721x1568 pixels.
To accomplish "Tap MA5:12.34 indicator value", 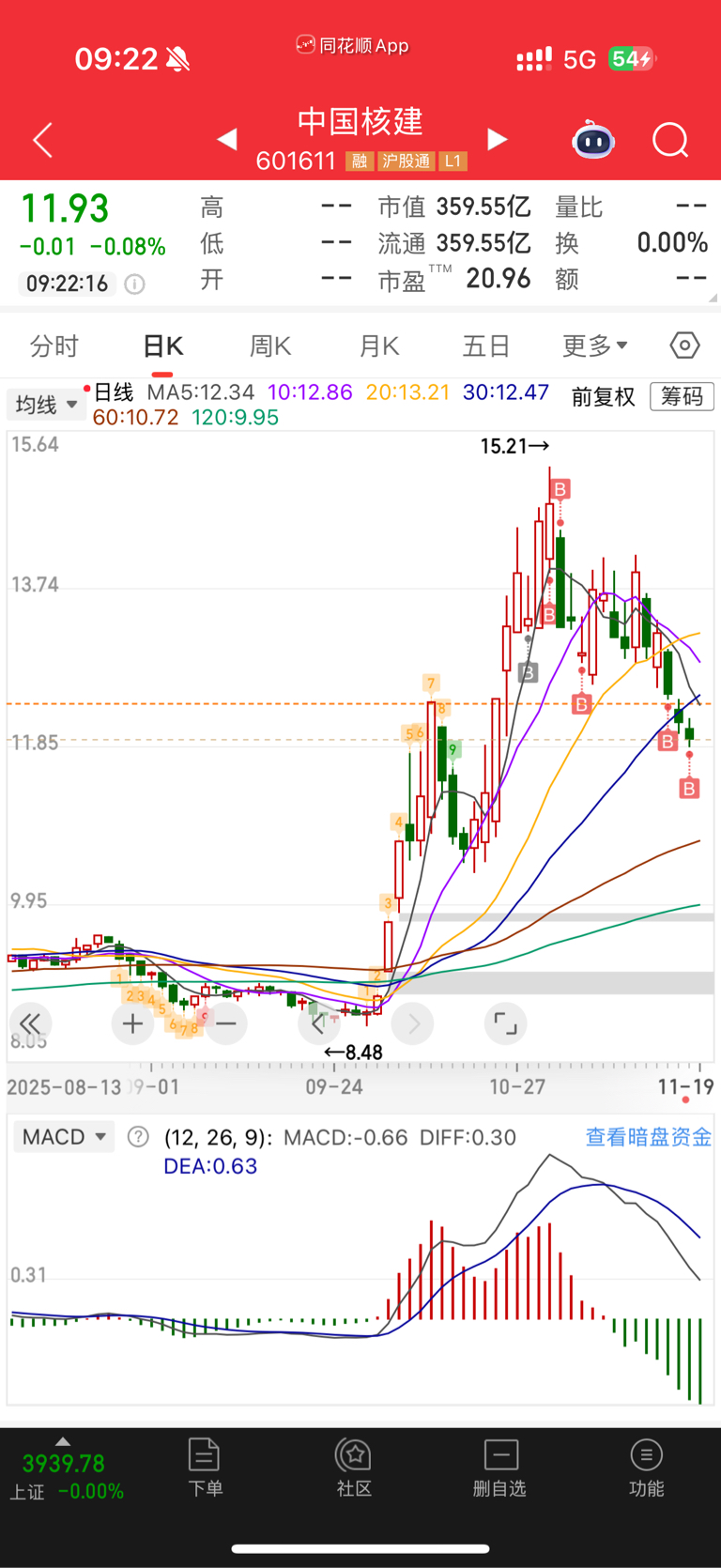I will [201, 392].
